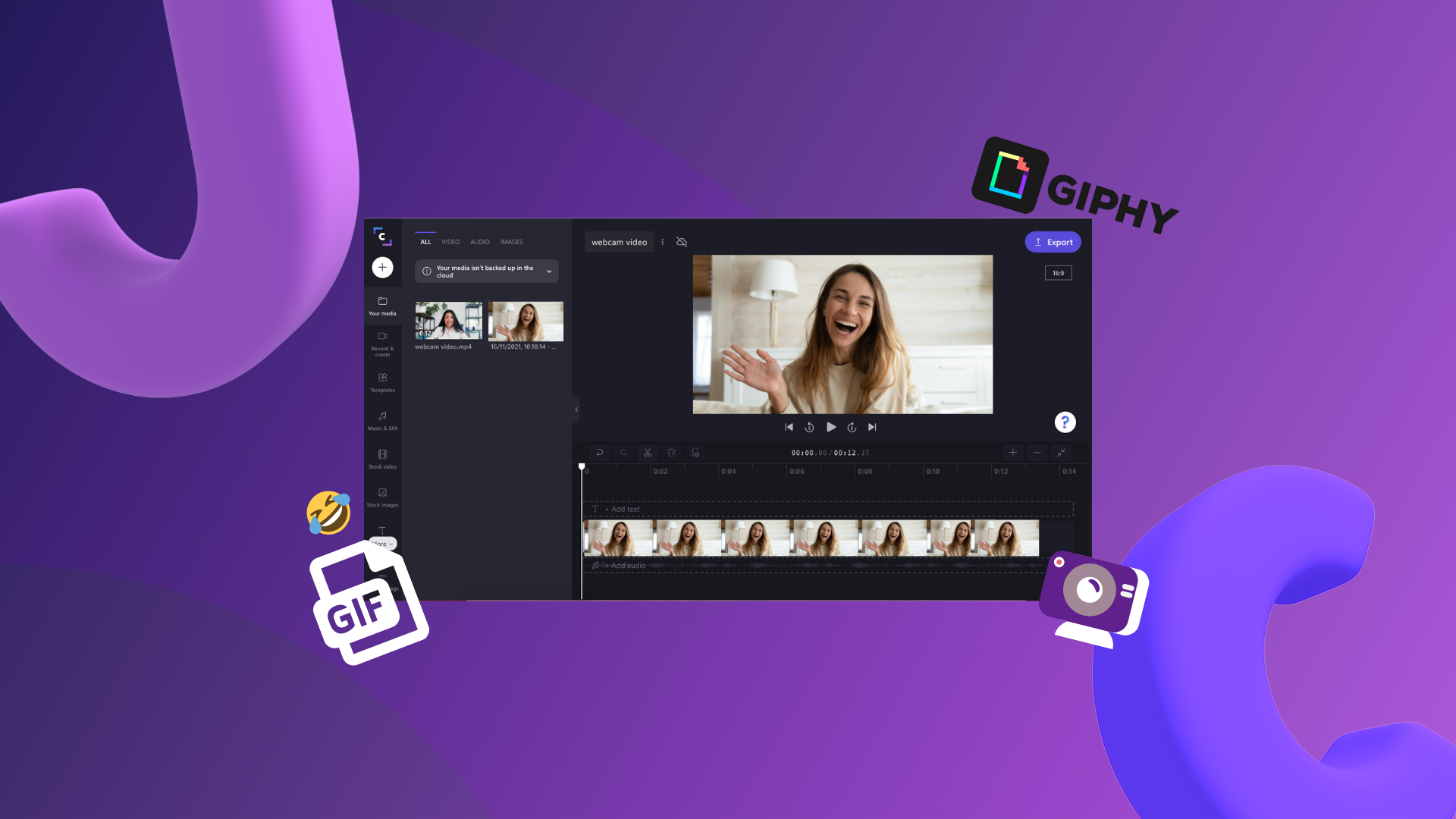The image size is (1456, 819).
Task: Click the plus Add button
Action: (x=382, y=267)
